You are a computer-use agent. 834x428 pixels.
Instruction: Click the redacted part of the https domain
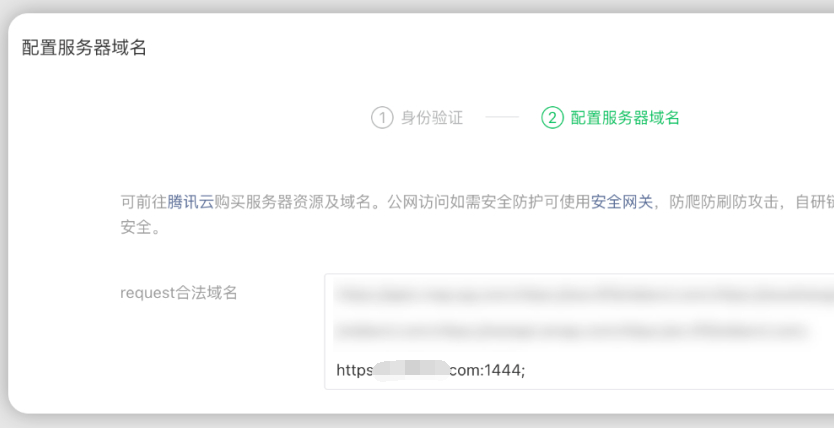point(410,370)
